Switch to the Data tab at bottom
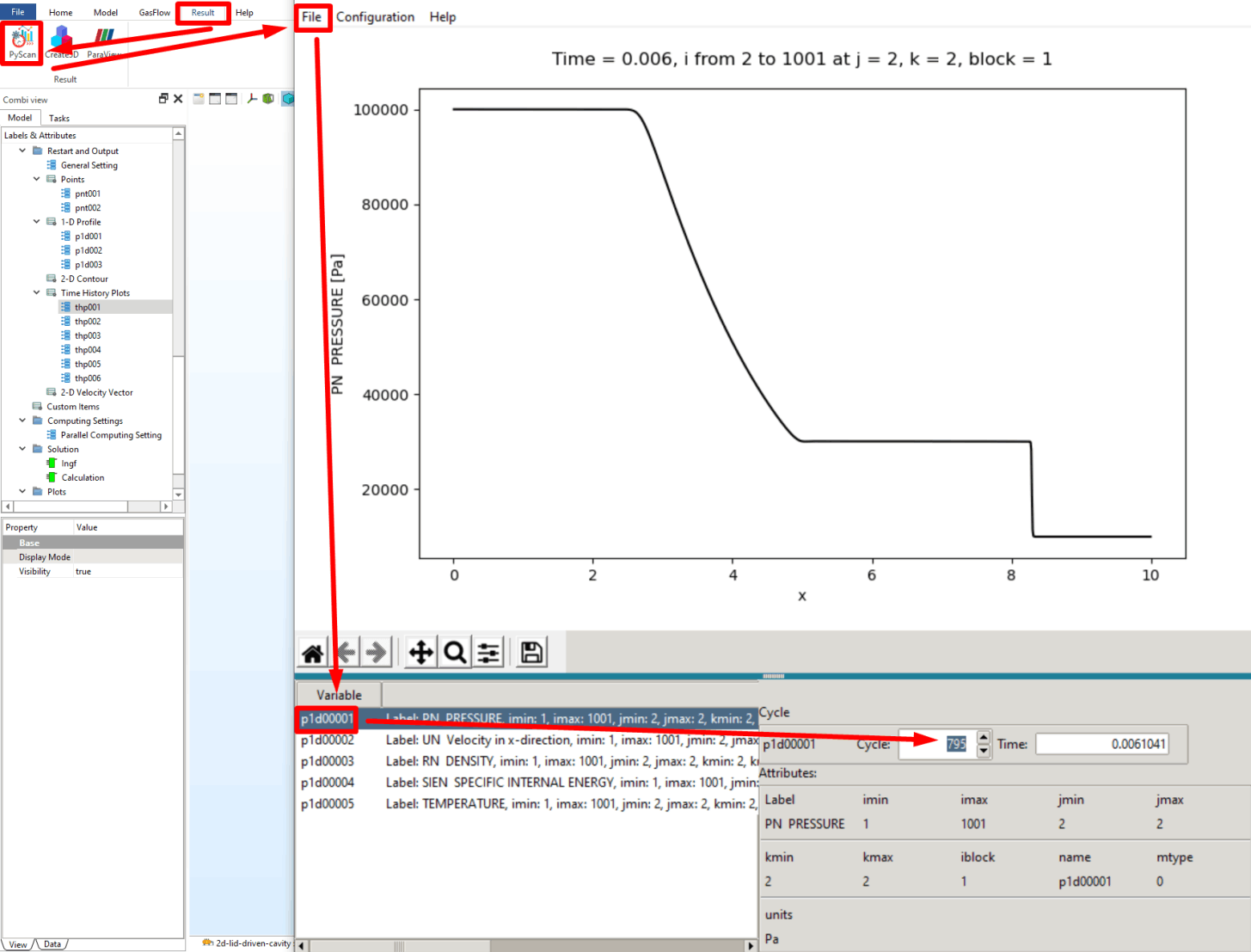The image size is (1251, 952). pos(52,944)
